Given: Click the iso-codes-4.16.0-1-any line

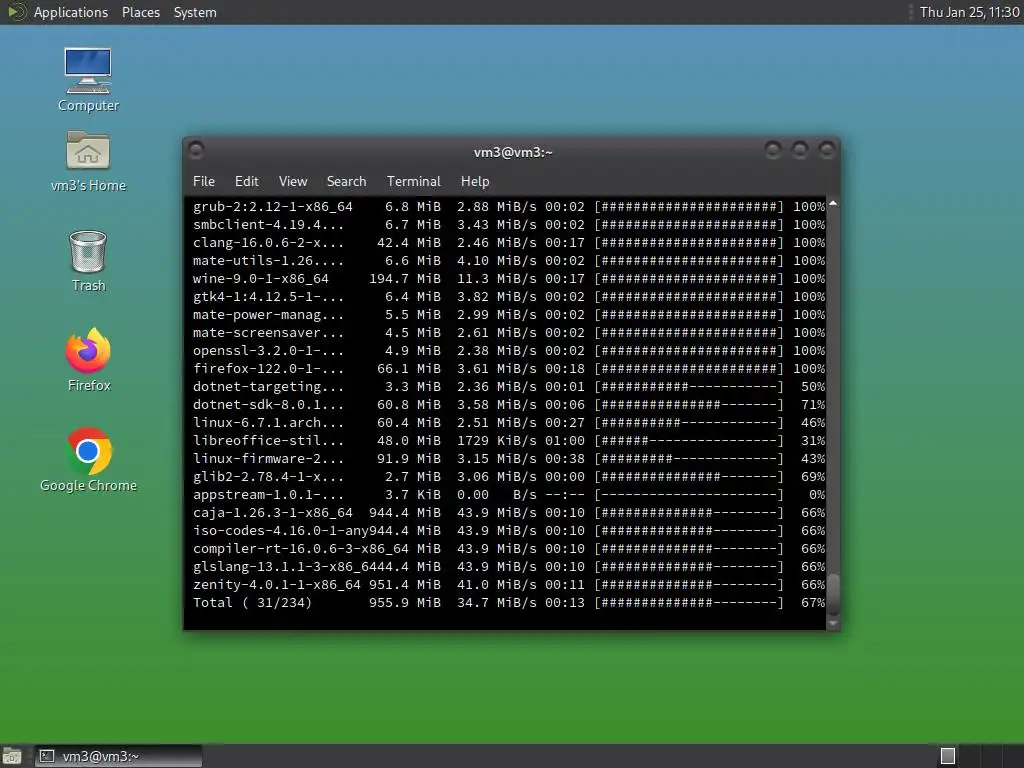Looking at the screenshot, I should click(x=509, y=530).
